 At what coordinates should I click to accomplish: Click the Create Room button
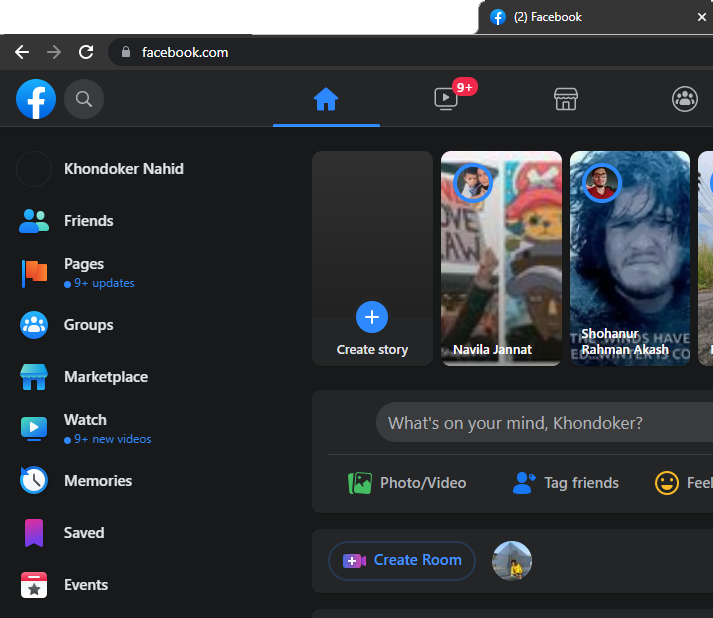pos(403,561)
